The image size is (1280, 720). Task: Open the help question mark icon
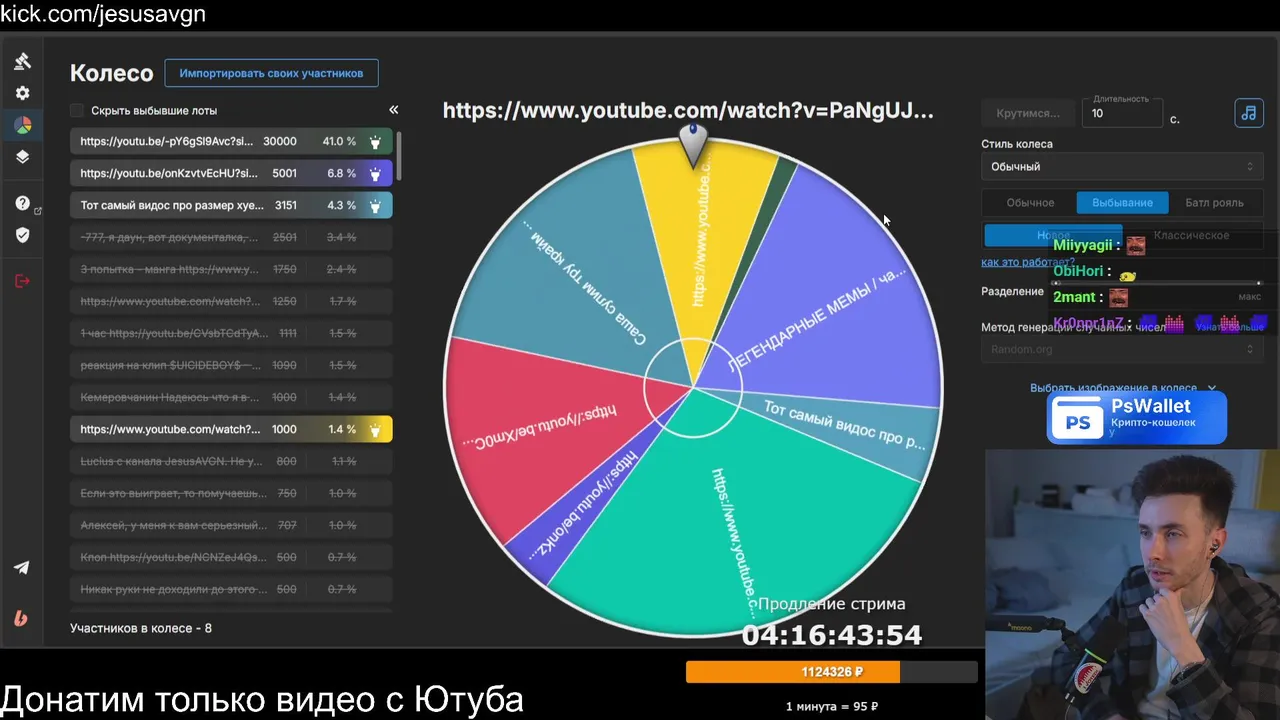(22, 203)
